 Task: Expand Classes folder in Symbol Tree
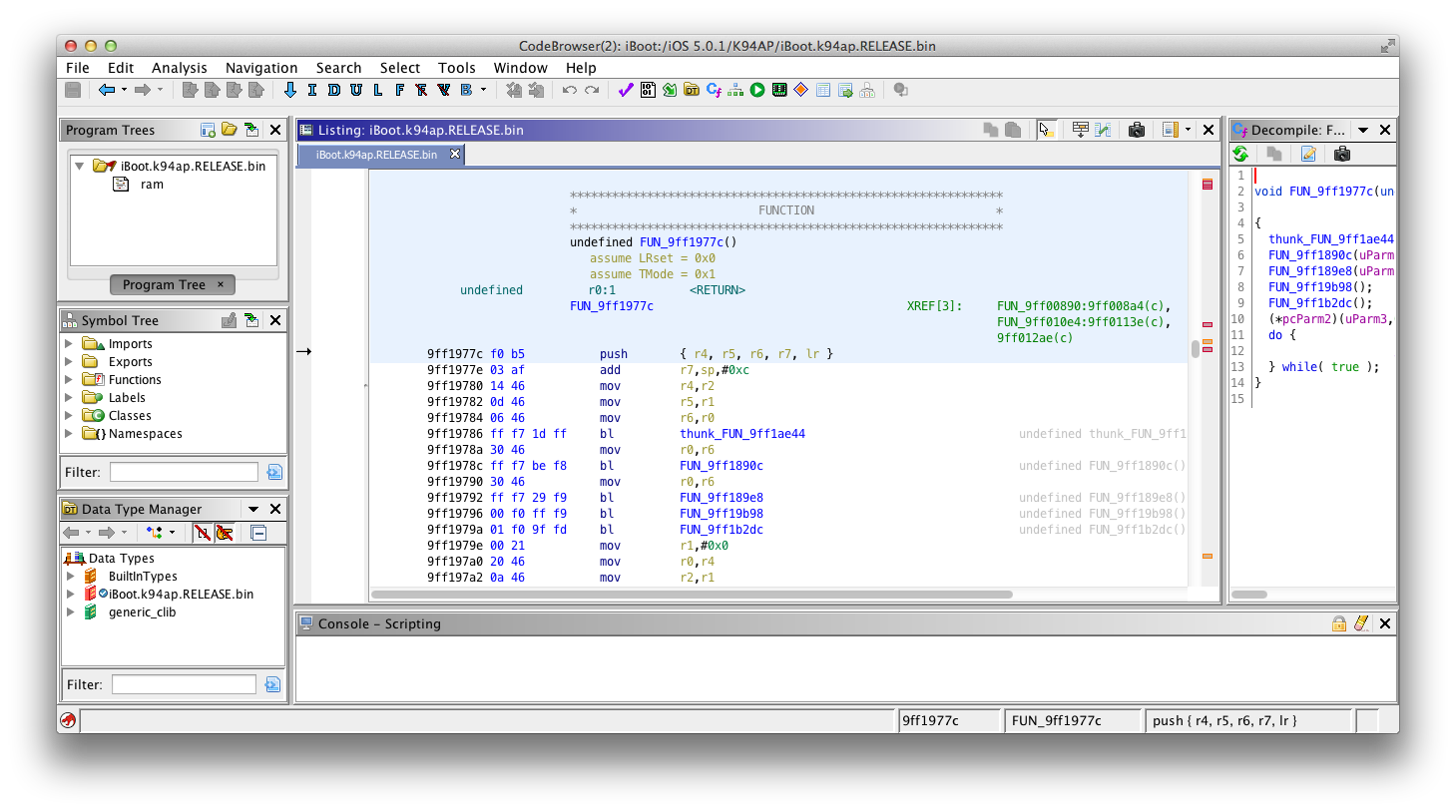(69, 416)
